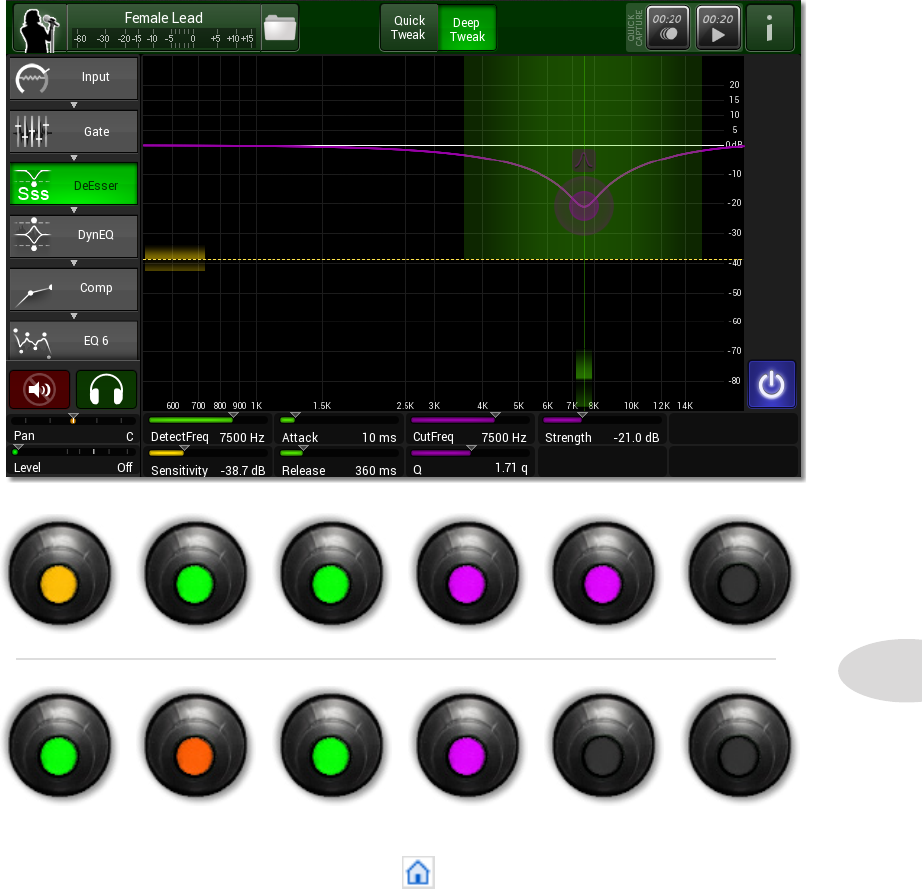
Task: Click the Release 360 ms parameter
Action: click(x=339, y=462)
